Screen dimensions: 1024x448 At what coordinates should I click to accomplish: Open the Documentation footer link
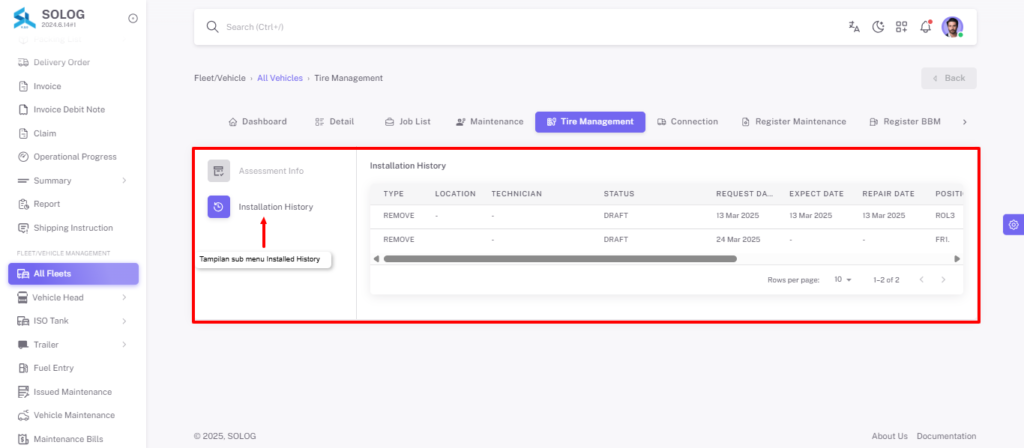tap(946, 436)
